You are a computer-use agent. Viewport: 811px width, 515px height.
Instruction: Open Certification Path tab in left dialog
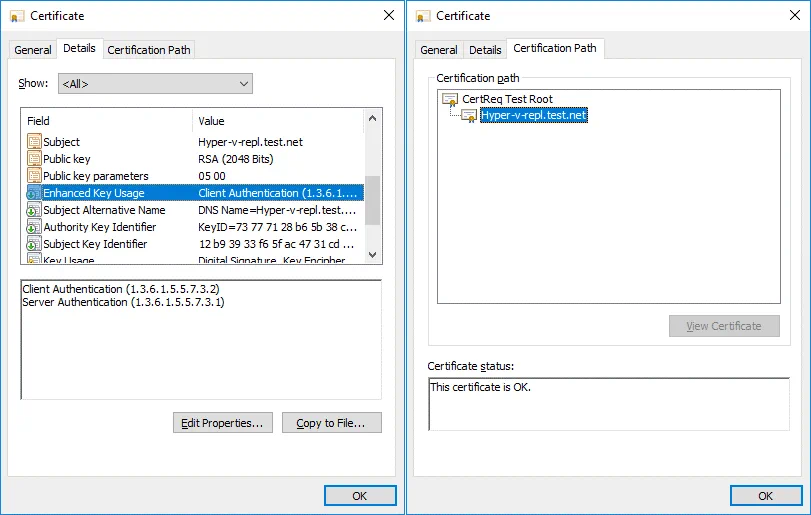click(148, 50)
